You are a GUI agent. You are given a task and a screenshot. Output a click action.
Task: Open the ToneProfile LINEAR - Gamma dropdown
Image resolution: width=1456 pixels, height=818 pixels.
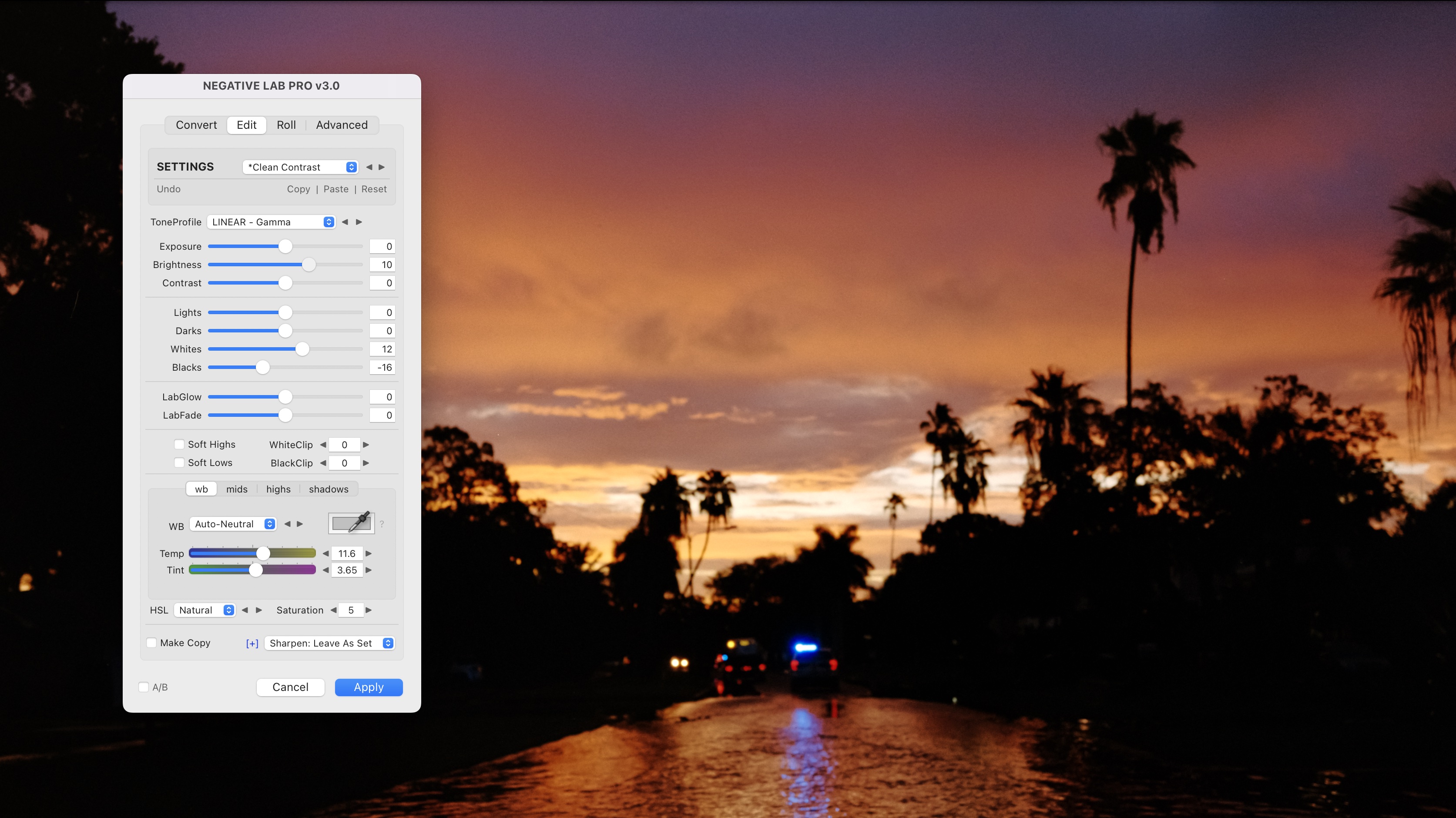(x=271, y=222)
